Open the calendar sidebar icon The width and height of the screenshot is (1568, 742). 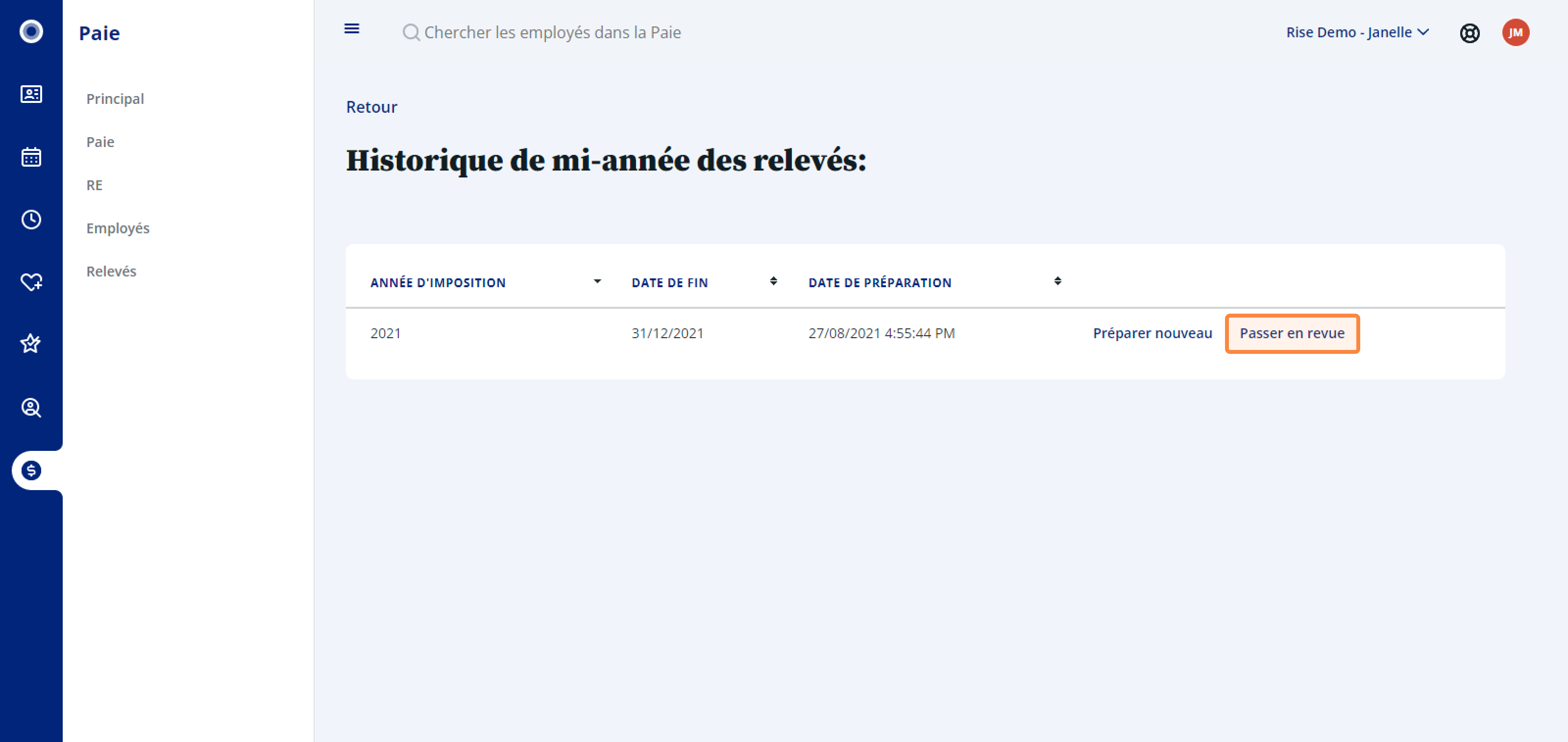31,157
